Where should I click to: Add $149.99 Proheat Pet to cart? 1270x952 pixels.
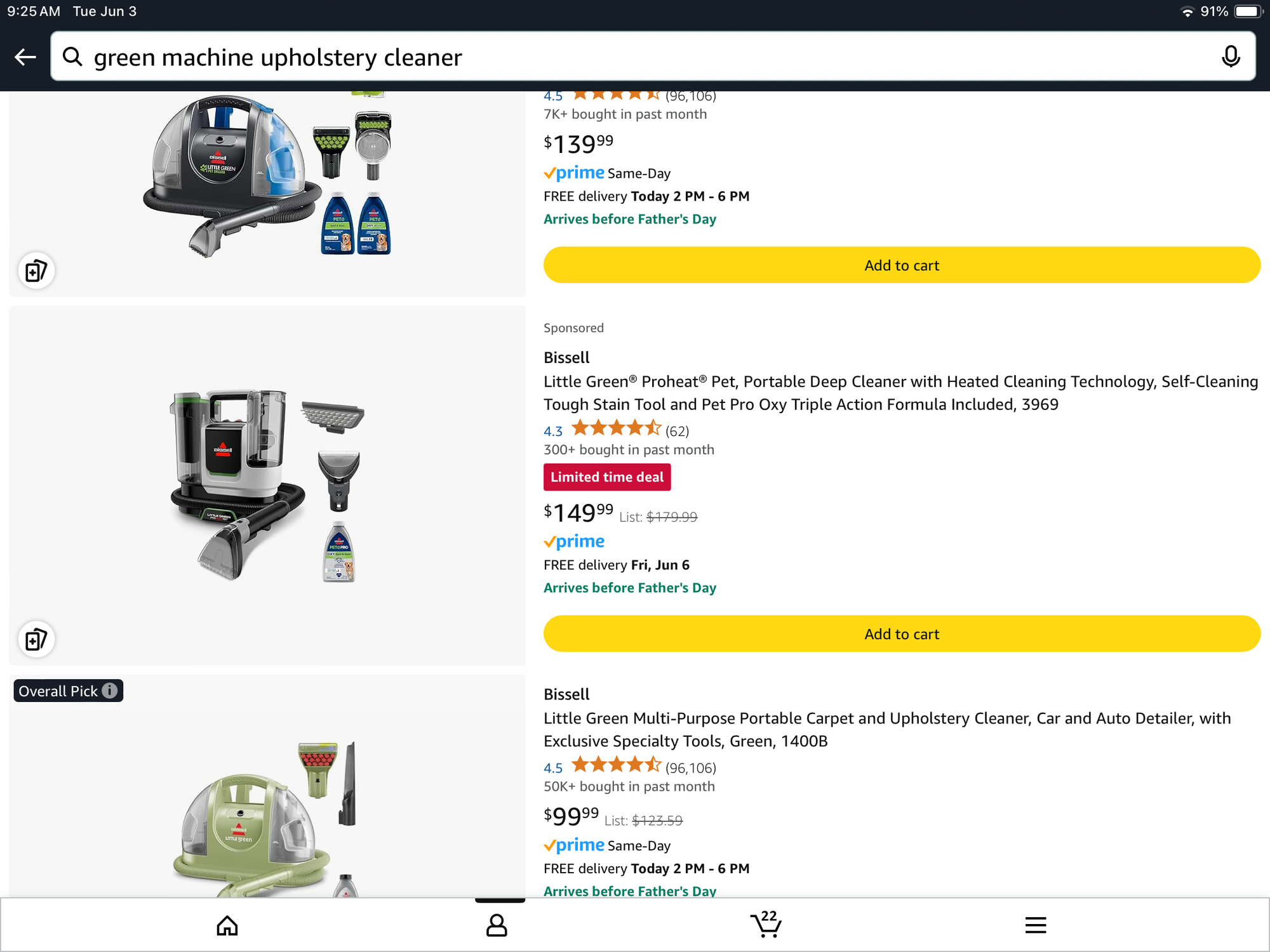coord(902,634)
